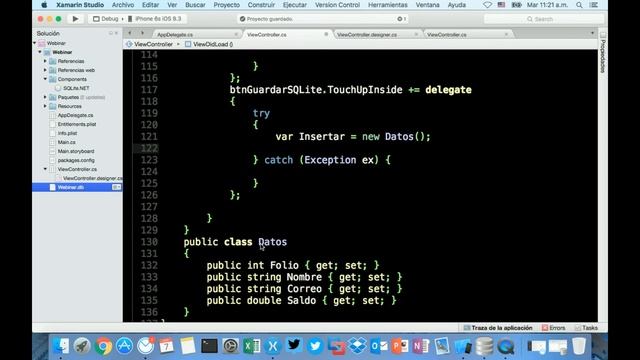Open Xamarin Studio icon in the Dock
Viewport: 640px width, 360px height.
click(273, 346)
